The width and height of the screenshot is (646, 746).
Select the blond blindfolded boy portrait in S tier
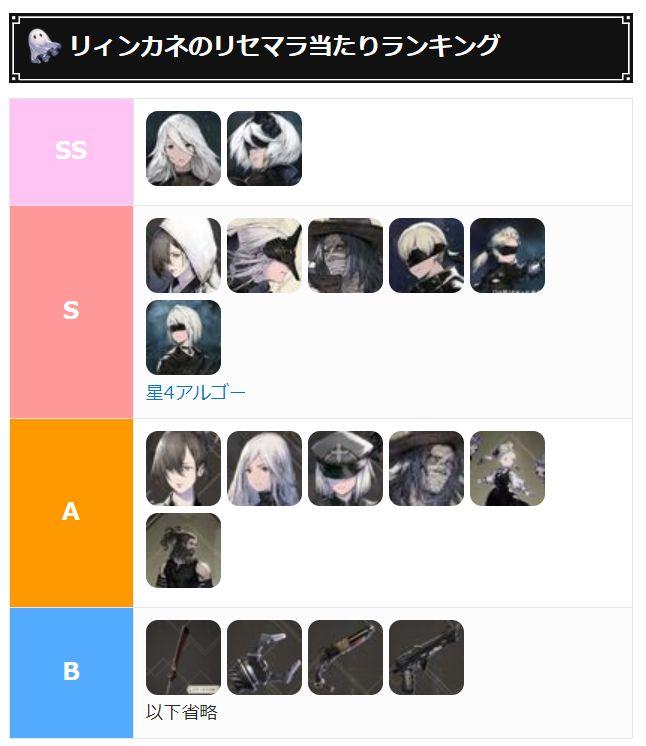[x=426, y=255]
